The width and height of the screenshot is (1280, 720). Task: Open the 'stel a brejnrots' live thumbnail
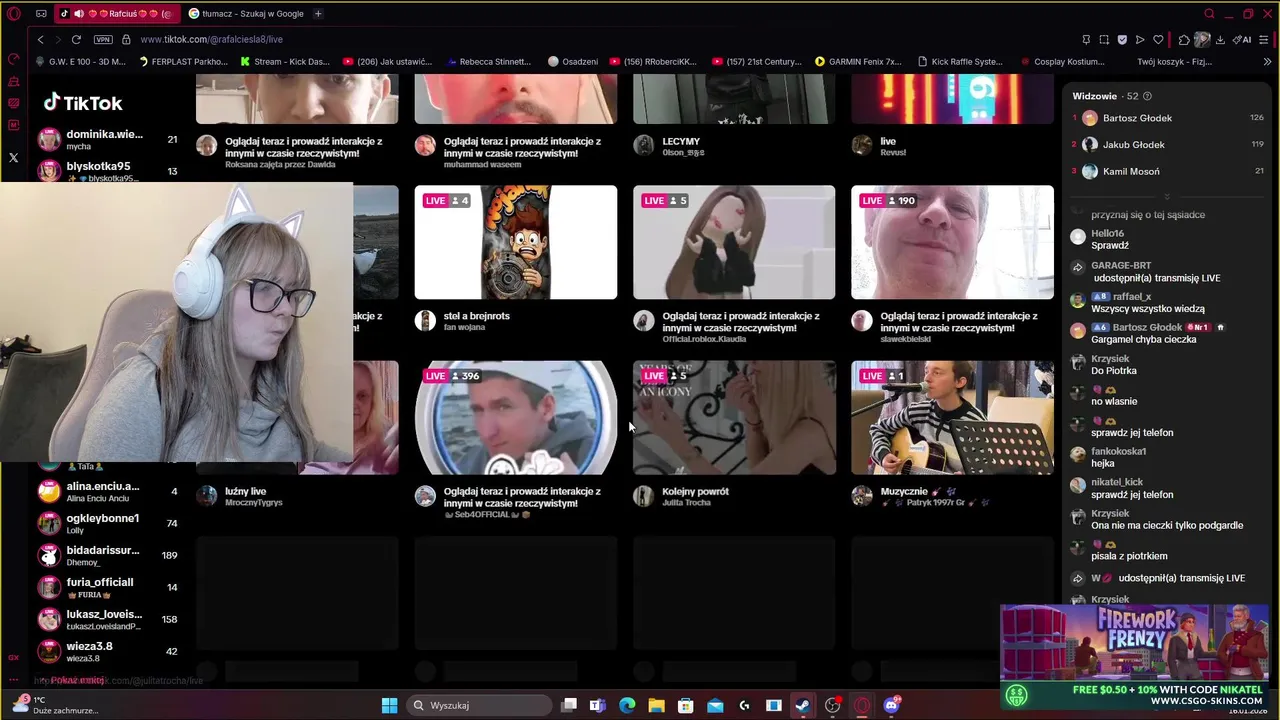click(x=516, y=242)
